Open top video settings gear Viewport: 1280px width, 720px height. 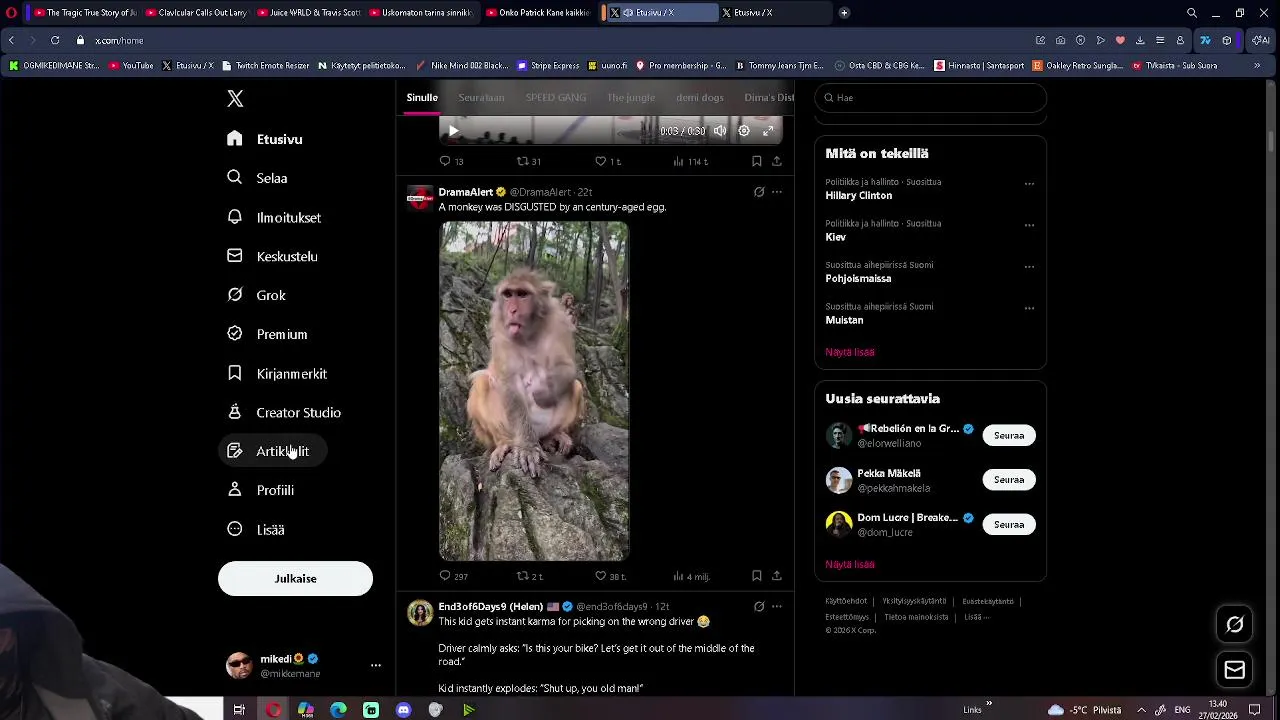pos(744,130)
